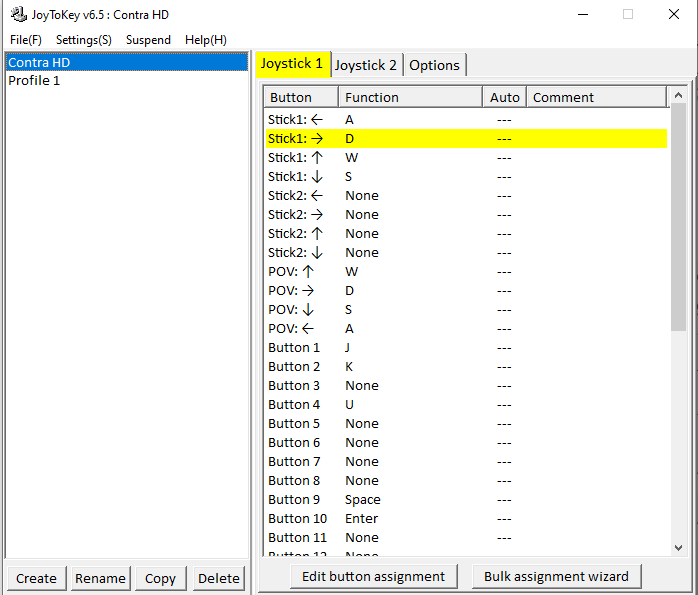The height and width of the screenshot is (595, 698).
Task: Select the Button 11 row
Action: (466, 538)
